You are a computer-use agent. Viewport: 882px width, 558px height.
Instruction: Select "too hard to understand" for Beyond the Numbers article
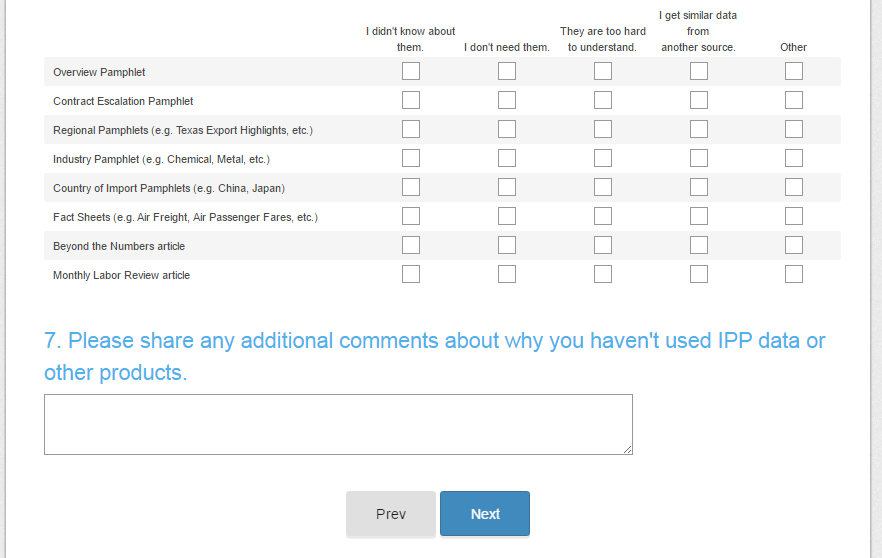603,245
